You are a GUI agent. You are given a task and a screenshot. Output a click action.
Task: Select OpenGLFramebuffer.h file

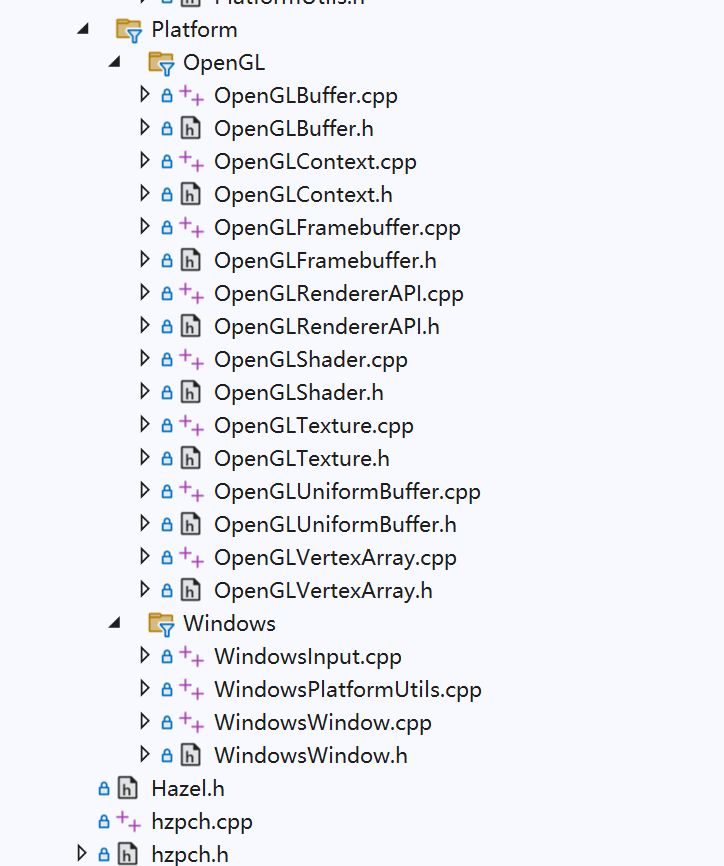(x=325, y=260)
